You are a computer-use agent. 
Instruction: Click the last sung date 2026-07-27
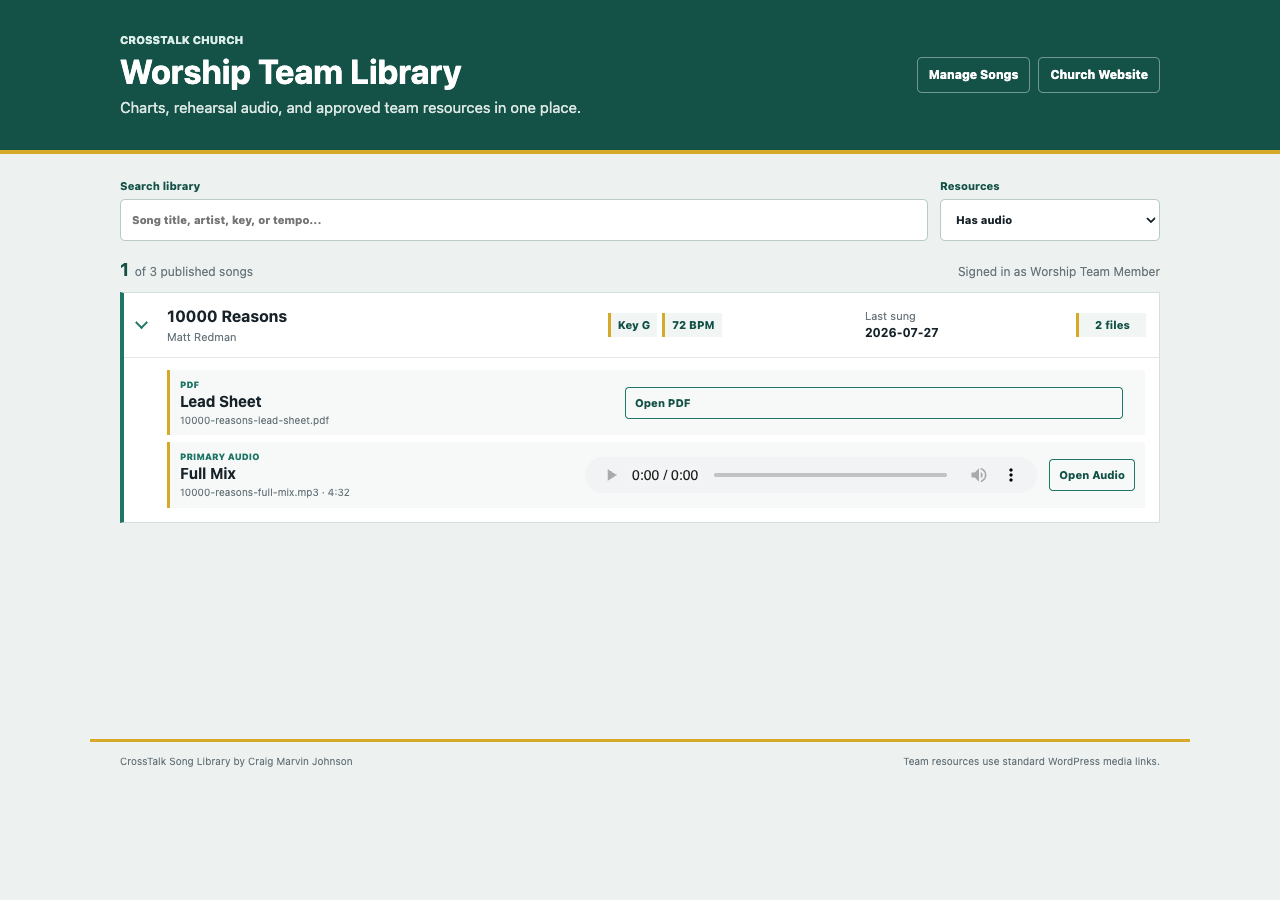click(902, 333)
